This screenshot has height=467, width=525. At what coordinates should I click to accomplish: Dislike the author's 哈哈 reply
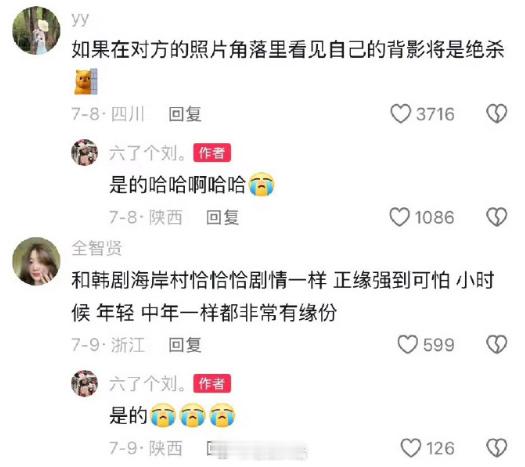click(x=496, y=217)
